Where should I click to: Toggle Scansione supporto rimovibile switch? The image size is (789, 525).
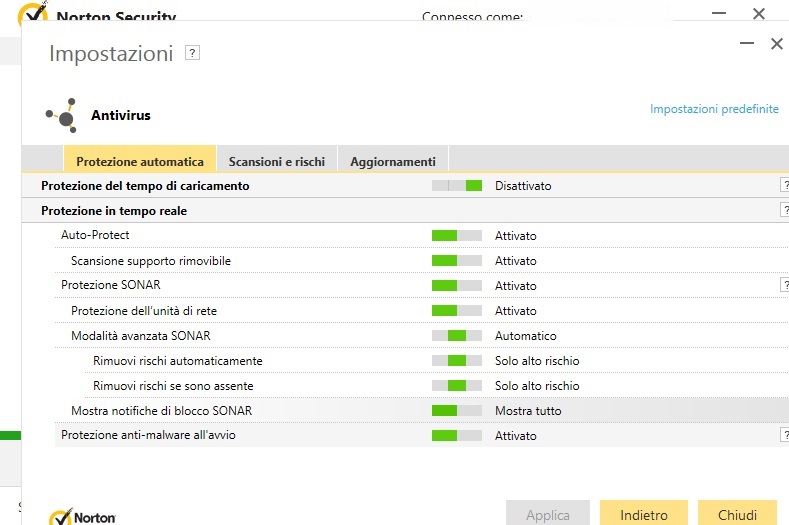tap(457, 261)
